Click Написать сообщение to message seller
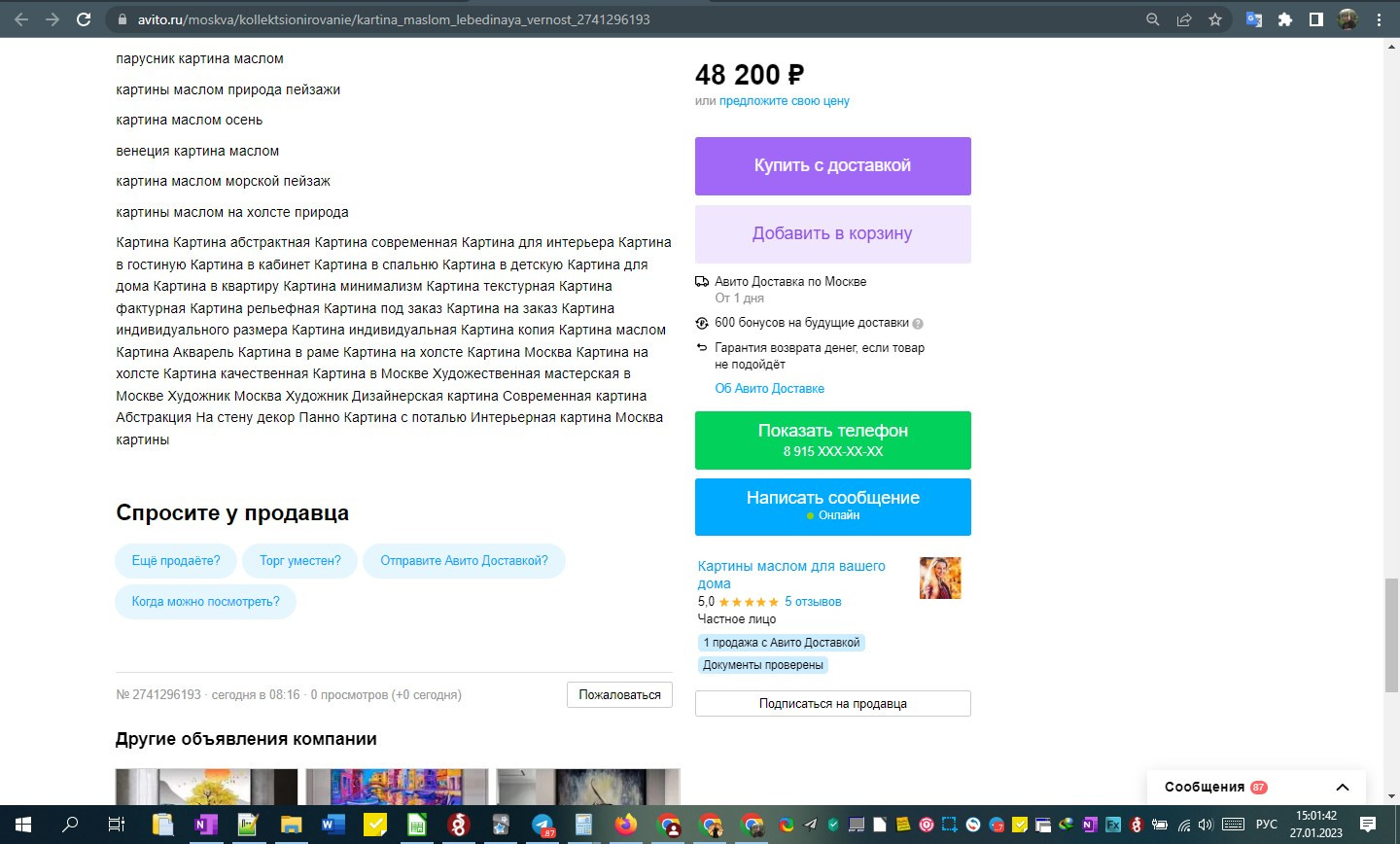The image size is (1400, 844). click(833, 507)
